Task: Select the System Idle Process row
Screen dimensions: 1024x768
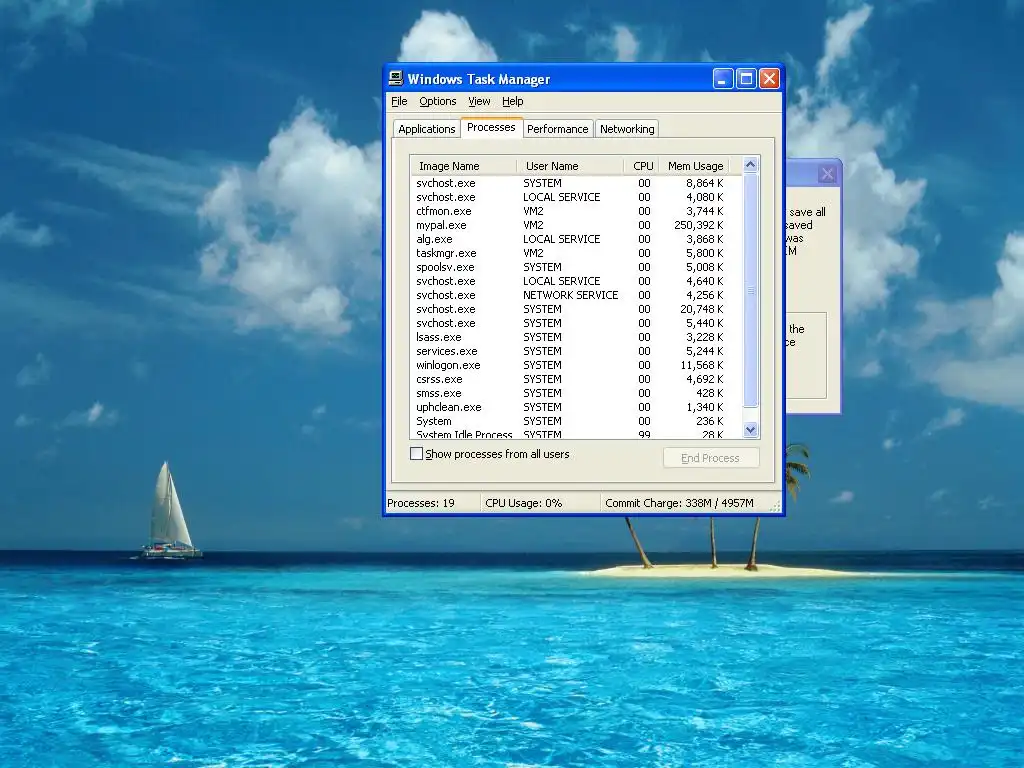Action: coord(577,434)
